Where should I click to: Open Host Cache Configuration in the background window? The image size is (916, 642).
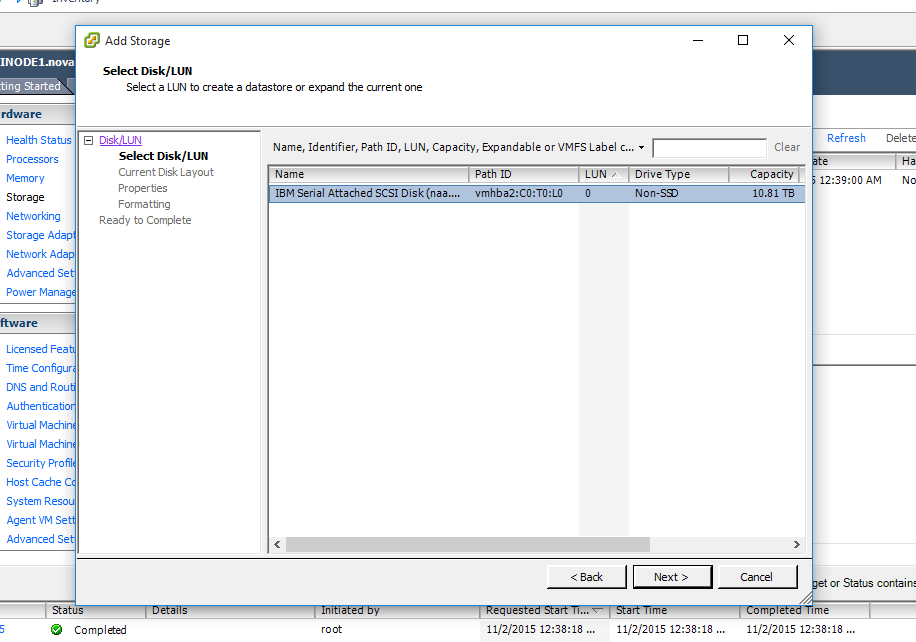(40, 482)
